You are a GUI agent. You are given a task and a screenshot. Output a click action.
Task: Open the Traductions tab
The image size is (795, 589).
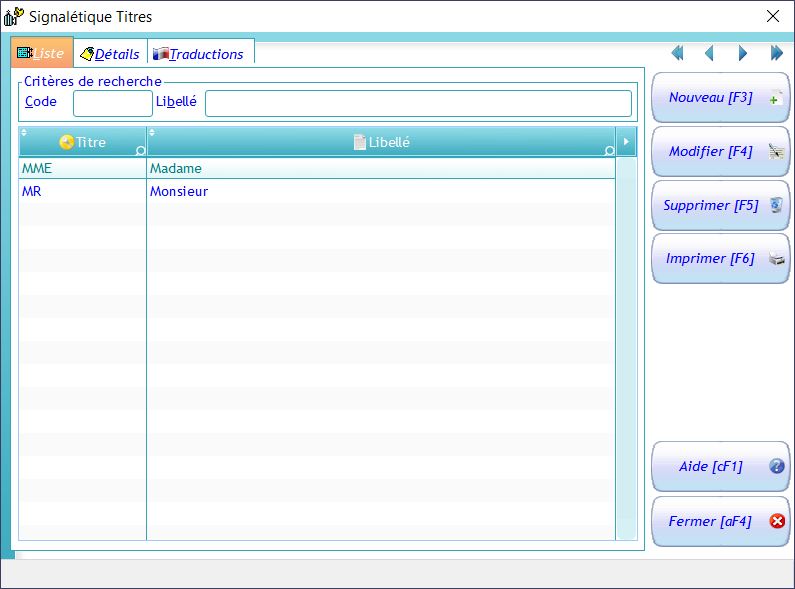click(201, 54)
